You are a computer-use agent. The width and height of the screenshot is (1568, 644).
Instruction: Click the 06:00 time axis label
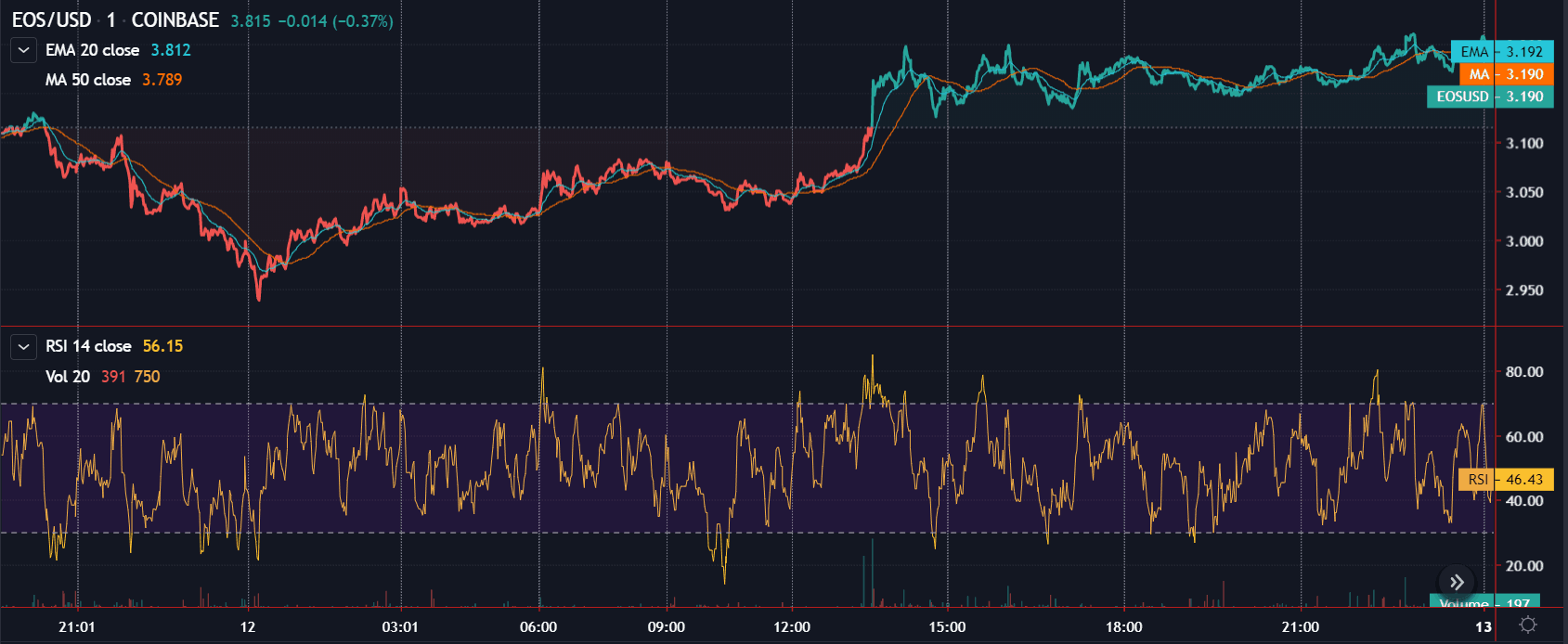point(538,627)
